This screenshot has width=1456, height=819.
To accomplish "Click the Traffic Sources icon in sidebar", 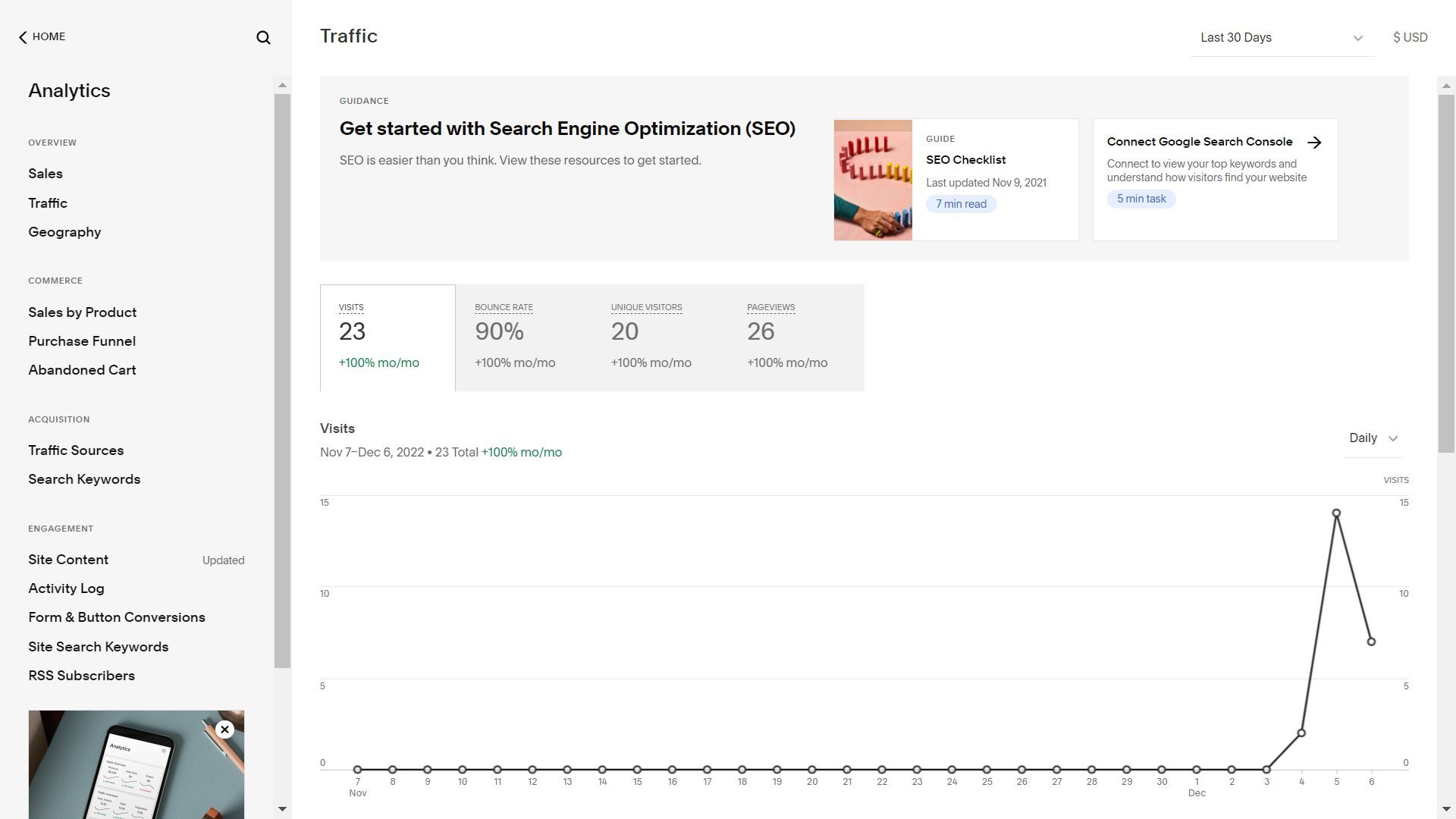I will click(x=75, y=450).
